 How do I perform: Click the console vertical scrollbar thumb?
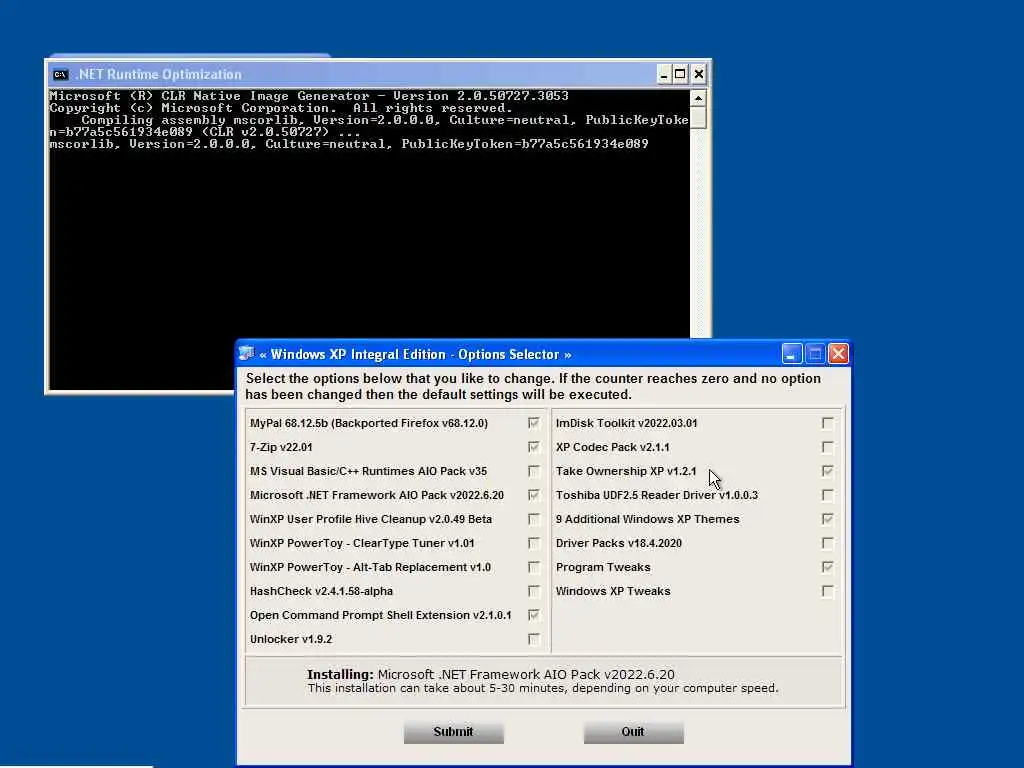coord(698,118)
